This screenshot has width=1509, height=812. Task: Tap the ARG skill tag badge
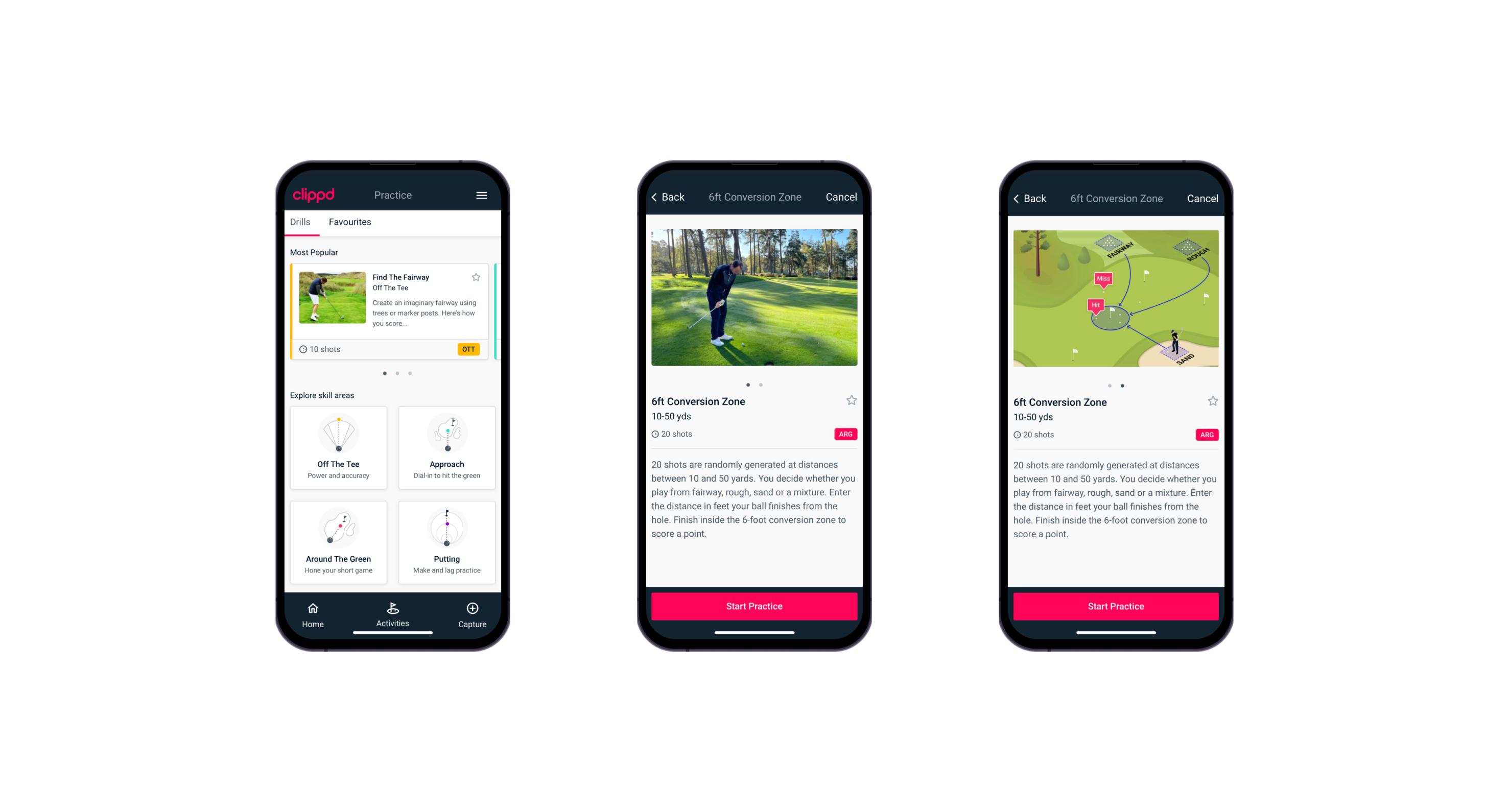tap(845, 434)
